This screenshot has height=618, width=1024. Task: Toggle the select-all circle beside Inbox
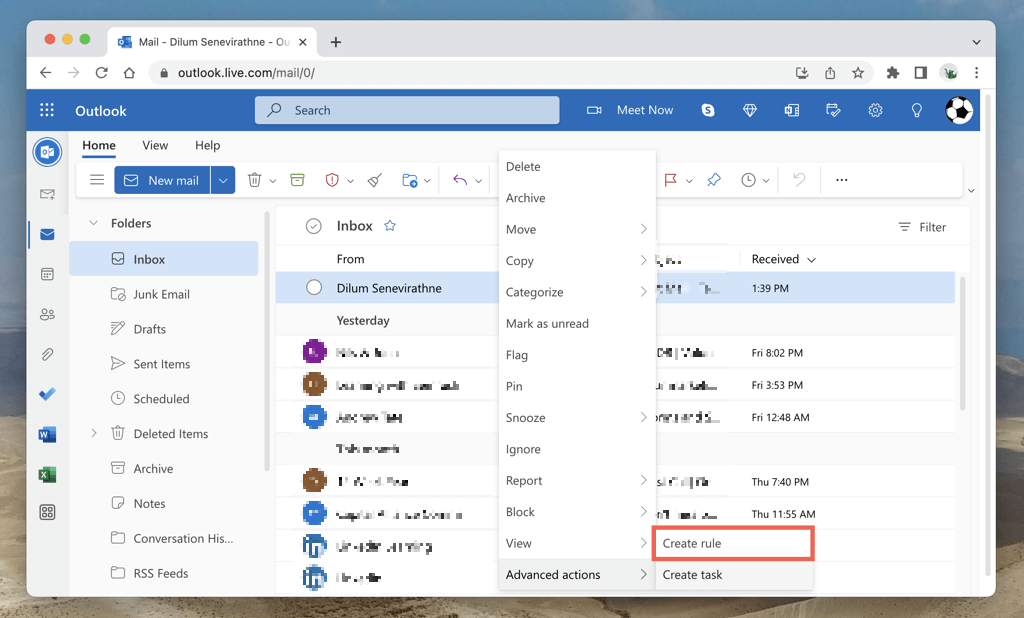point(314,227)
